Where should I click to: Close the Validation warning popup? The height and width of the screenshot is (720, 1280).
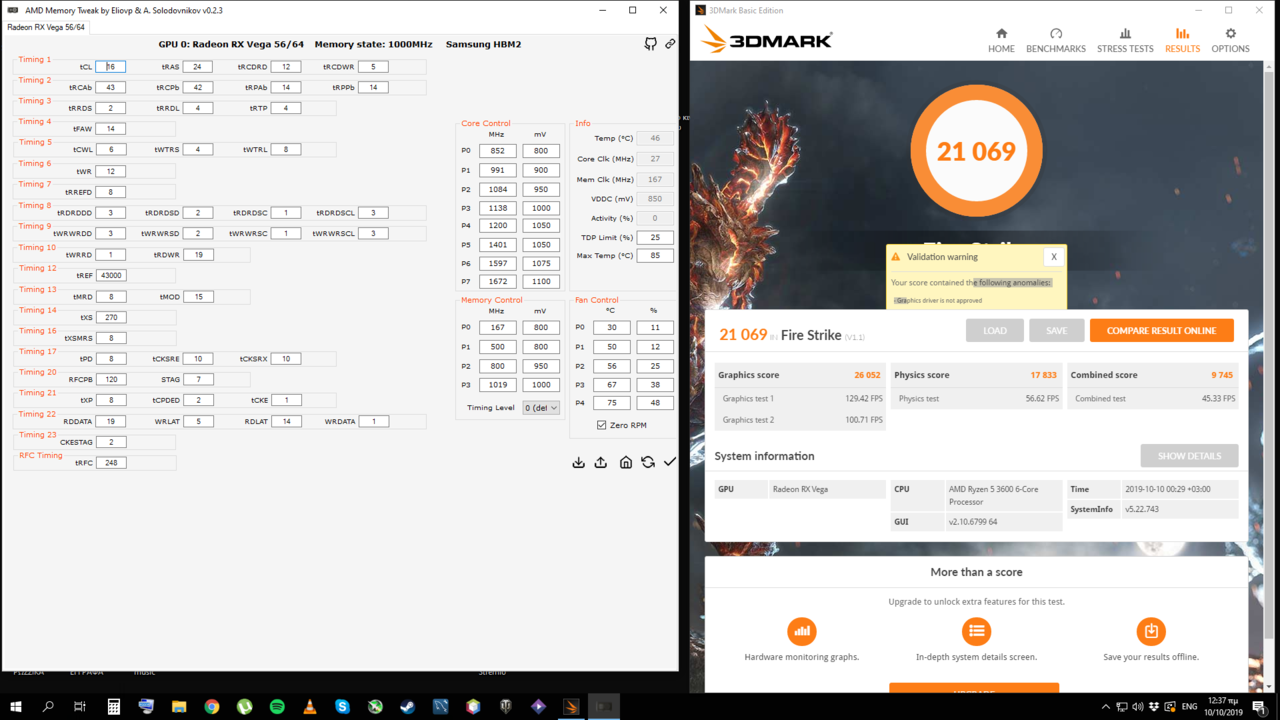point(1053,257)
